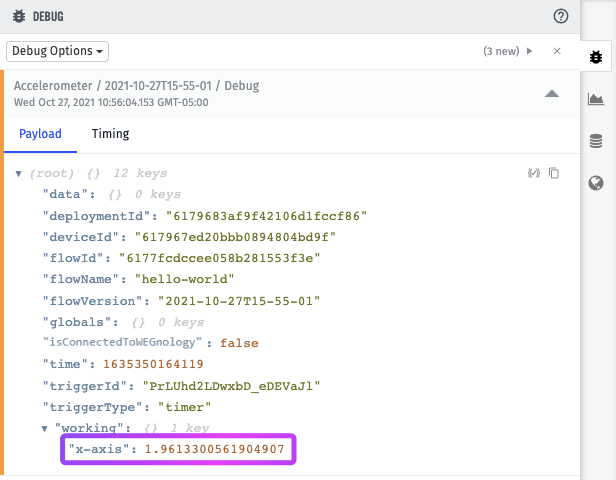Select the deviceId value 617967ed20bbb0894804bd9f
This screenshot has height=480, width=616.
pos(235,237)
